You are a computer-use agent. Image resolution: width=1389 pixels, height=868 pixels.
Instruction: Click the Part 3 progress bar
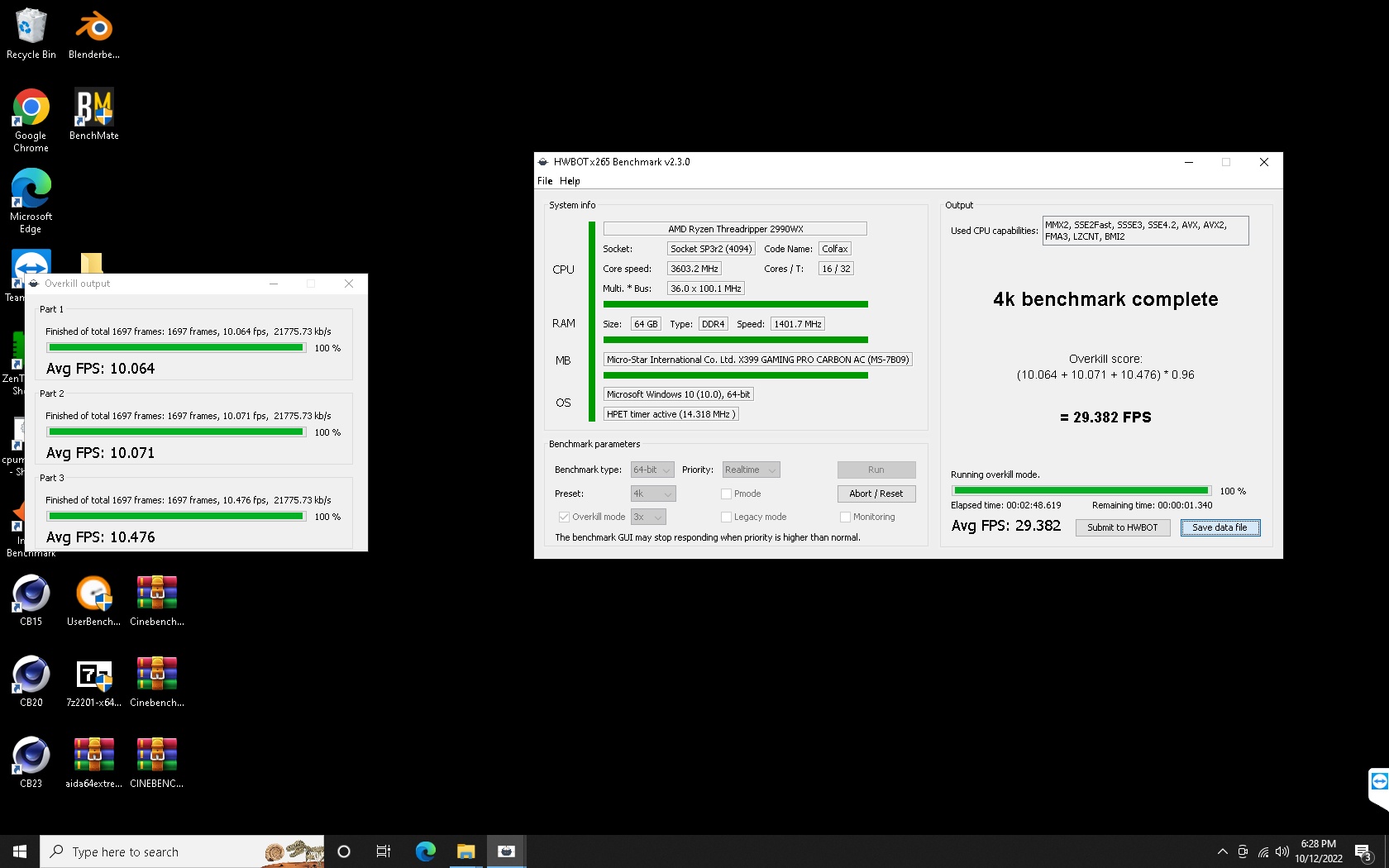pyautogui.click(x=176, y=517)
